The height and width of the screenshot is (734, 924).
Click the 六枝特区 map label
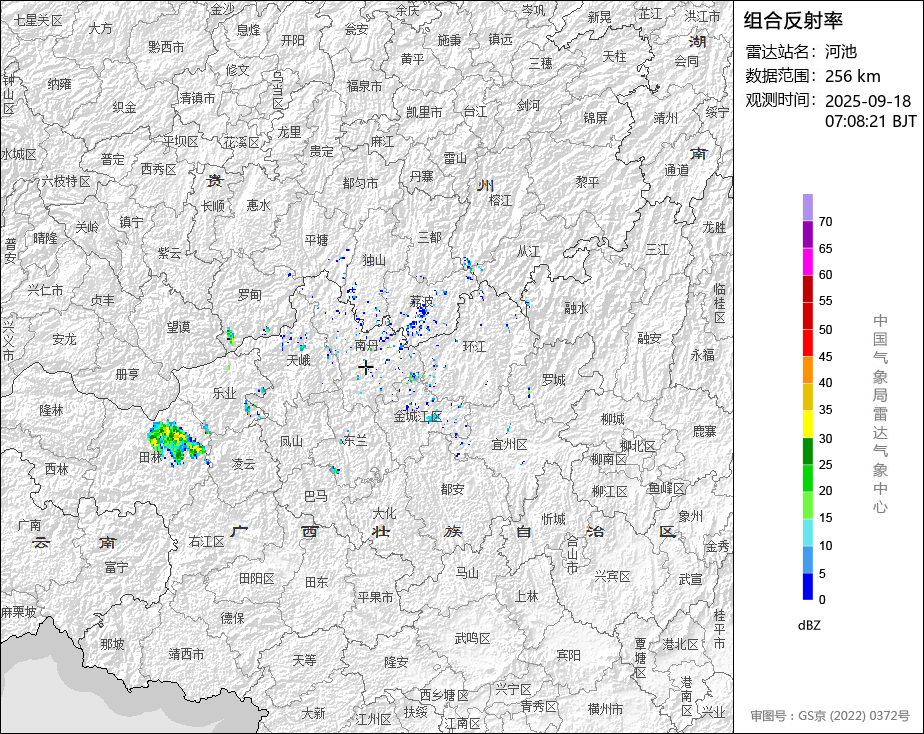click(65, 181)
